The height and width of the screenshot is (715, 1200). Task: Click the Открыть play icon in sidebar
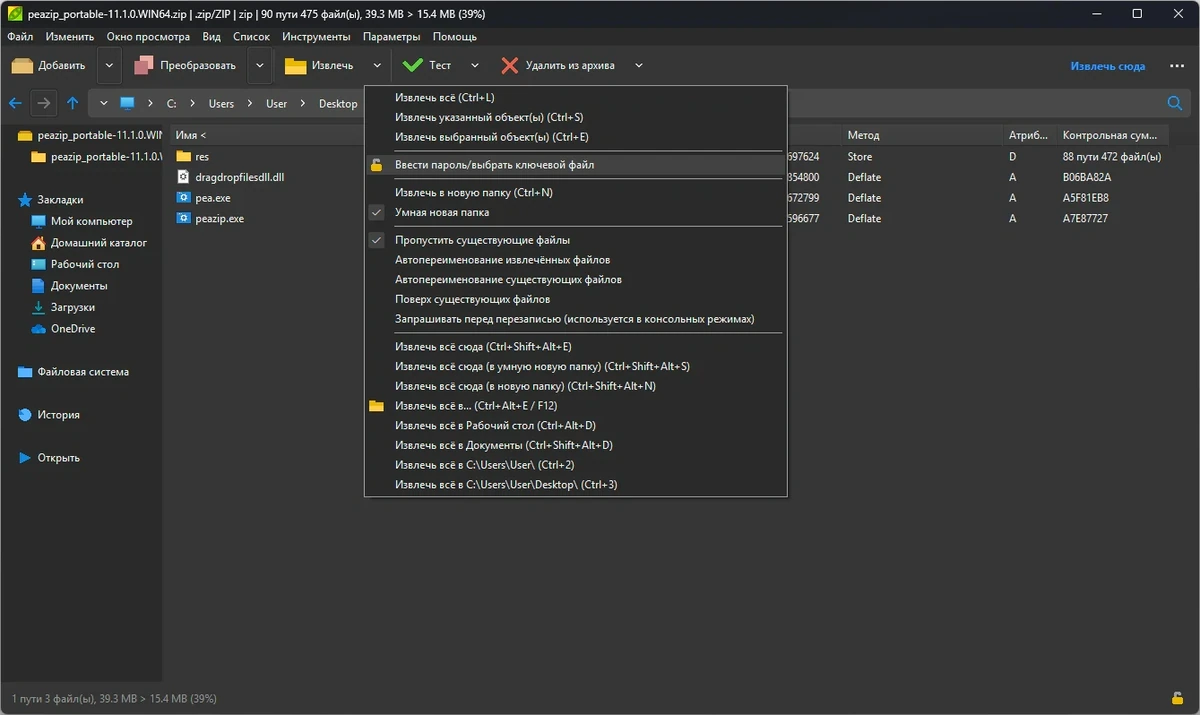[x=25, y=458]
